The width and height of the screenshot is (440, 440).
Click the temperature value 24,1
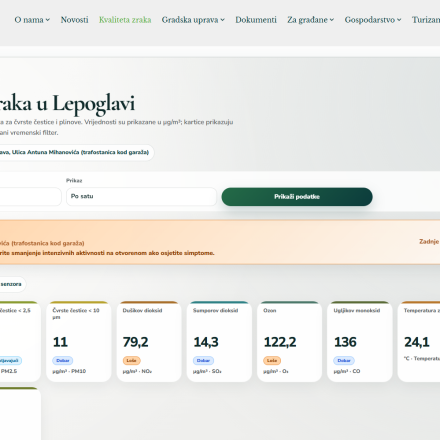417,342
